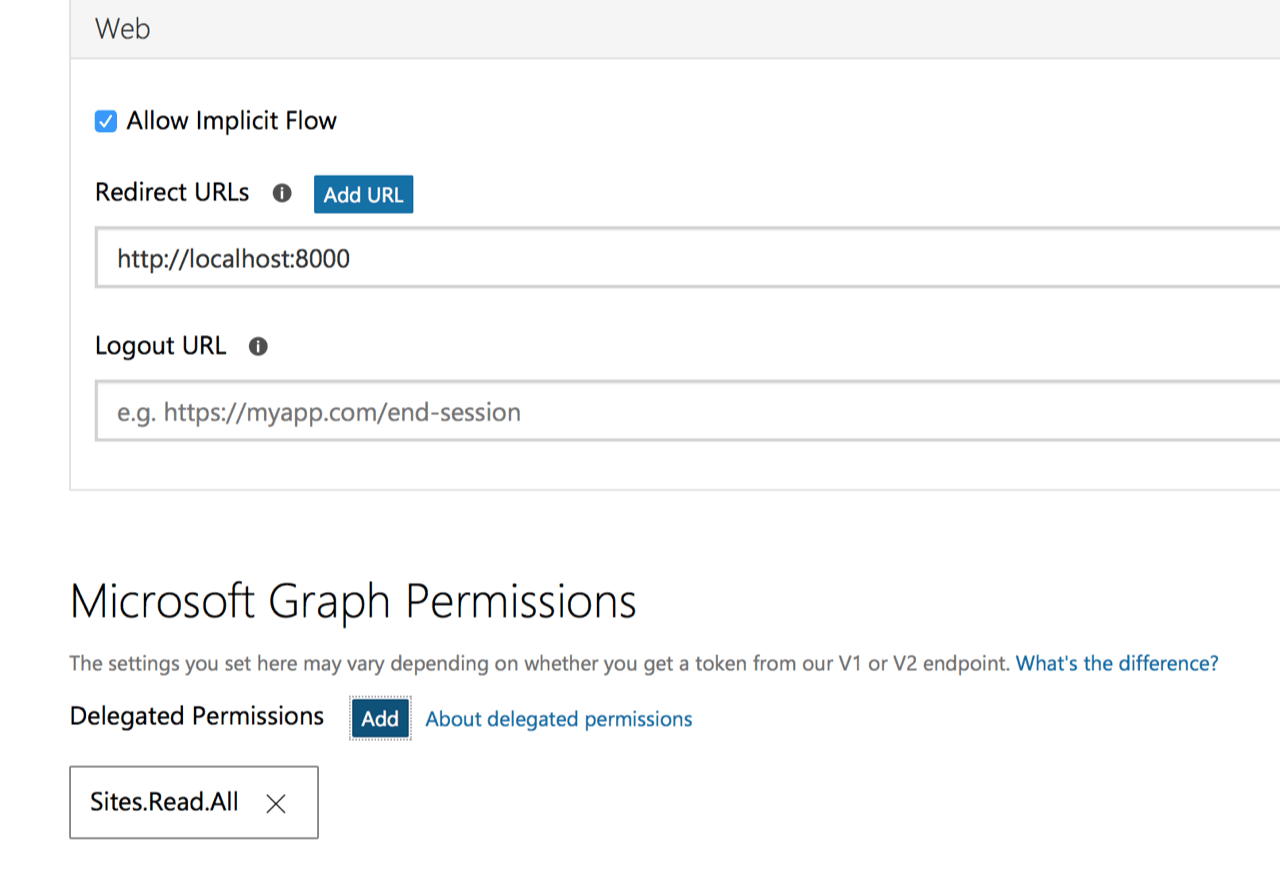Viewport: 1280px width, 872px height.
Task: Open the About delegated permissions link
Action: 559,719
